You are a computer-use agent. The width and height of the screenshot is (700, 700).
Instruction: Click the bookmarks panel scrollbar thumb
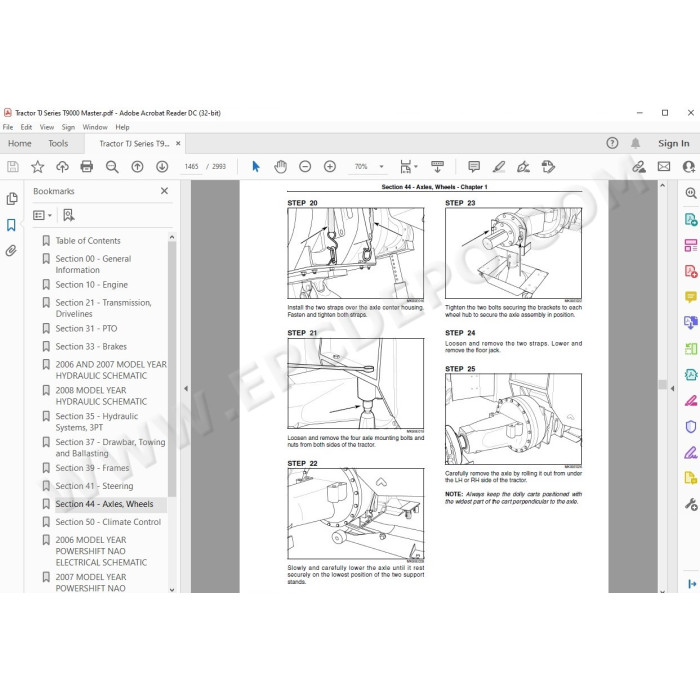pyautogui.click(x=172, y=368)
